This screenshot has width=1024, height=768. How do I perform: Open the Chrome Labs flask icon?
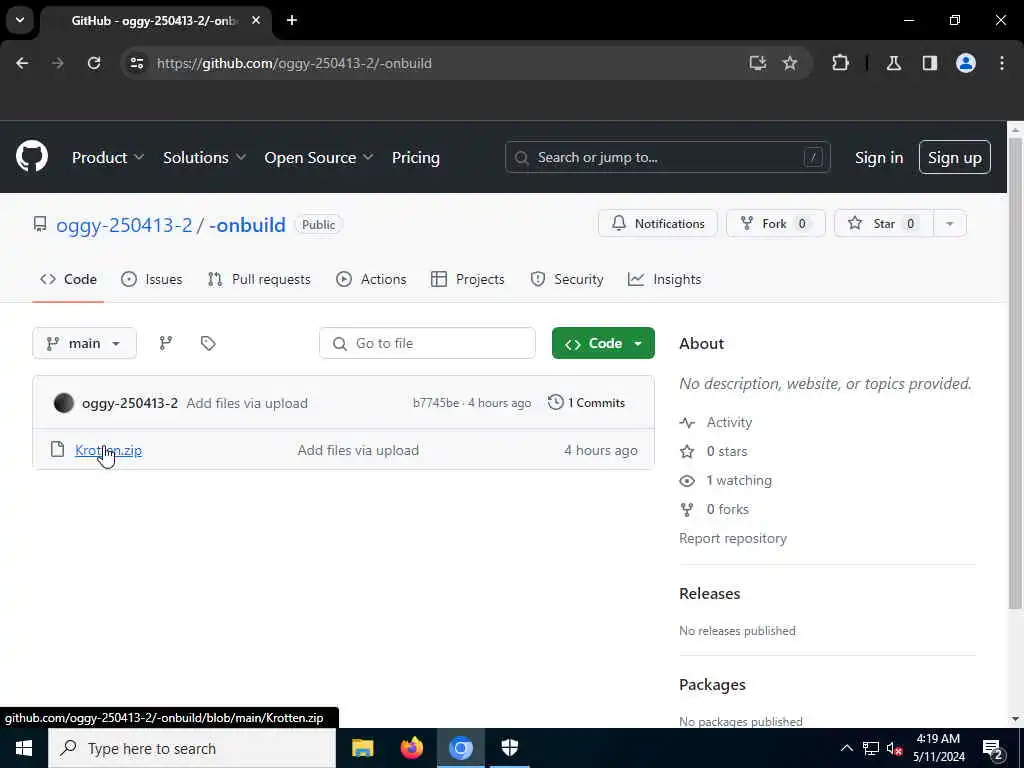(894, 63)
